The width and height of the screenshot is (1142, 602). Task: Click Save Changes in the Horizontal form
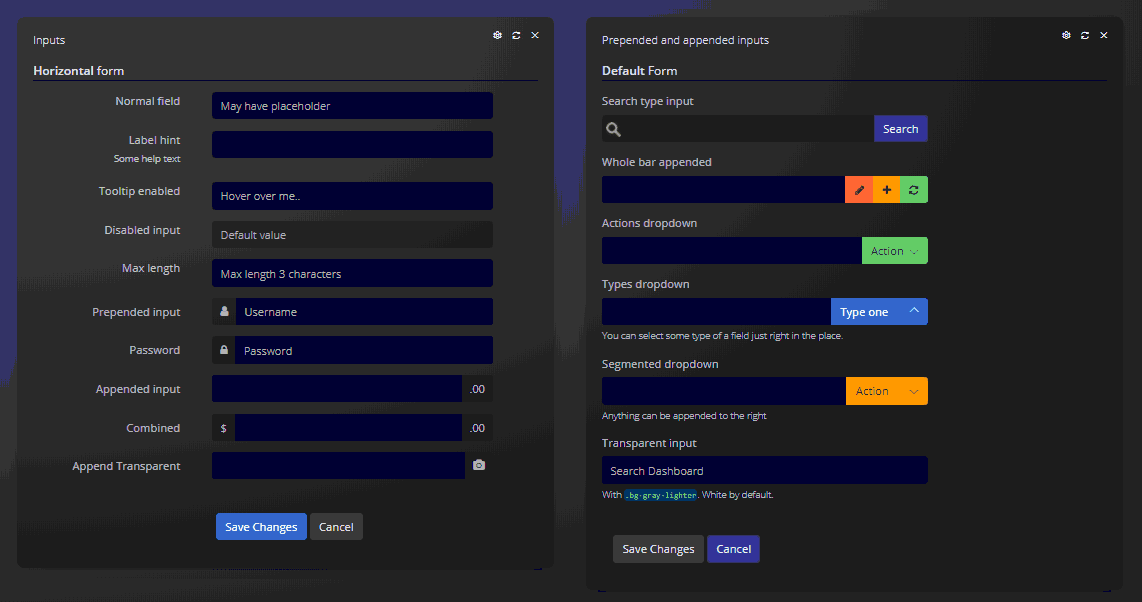tap(261, 526)
